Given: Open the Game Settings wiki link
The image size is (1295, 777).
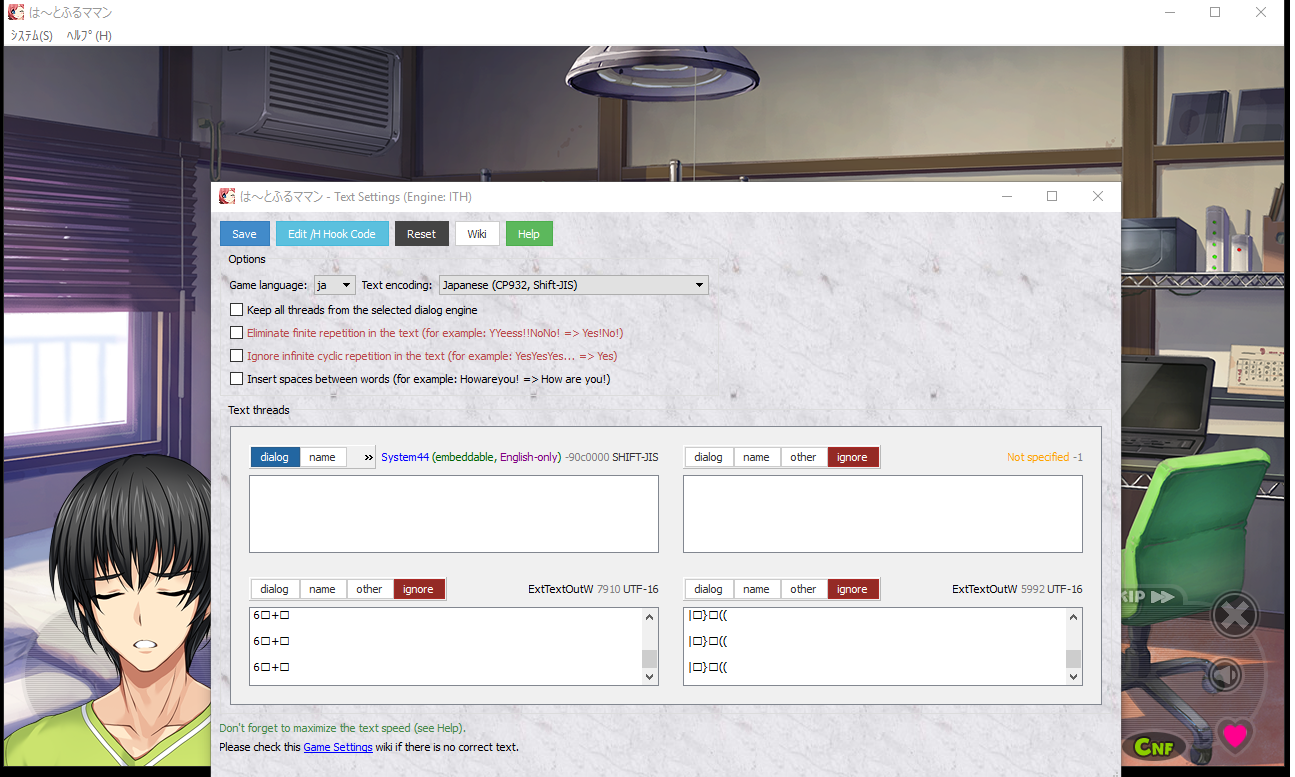Looking at the screenshot, I should pyautogui.click(x=338, y=747).
